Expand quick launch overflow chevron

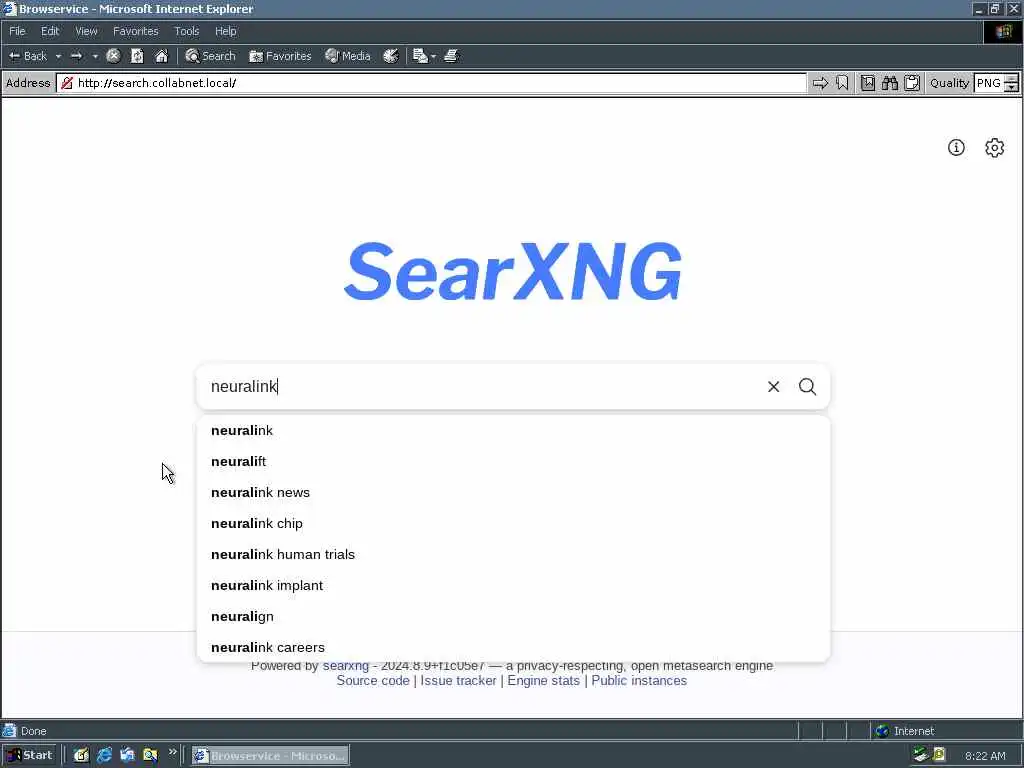click(172, 752)
